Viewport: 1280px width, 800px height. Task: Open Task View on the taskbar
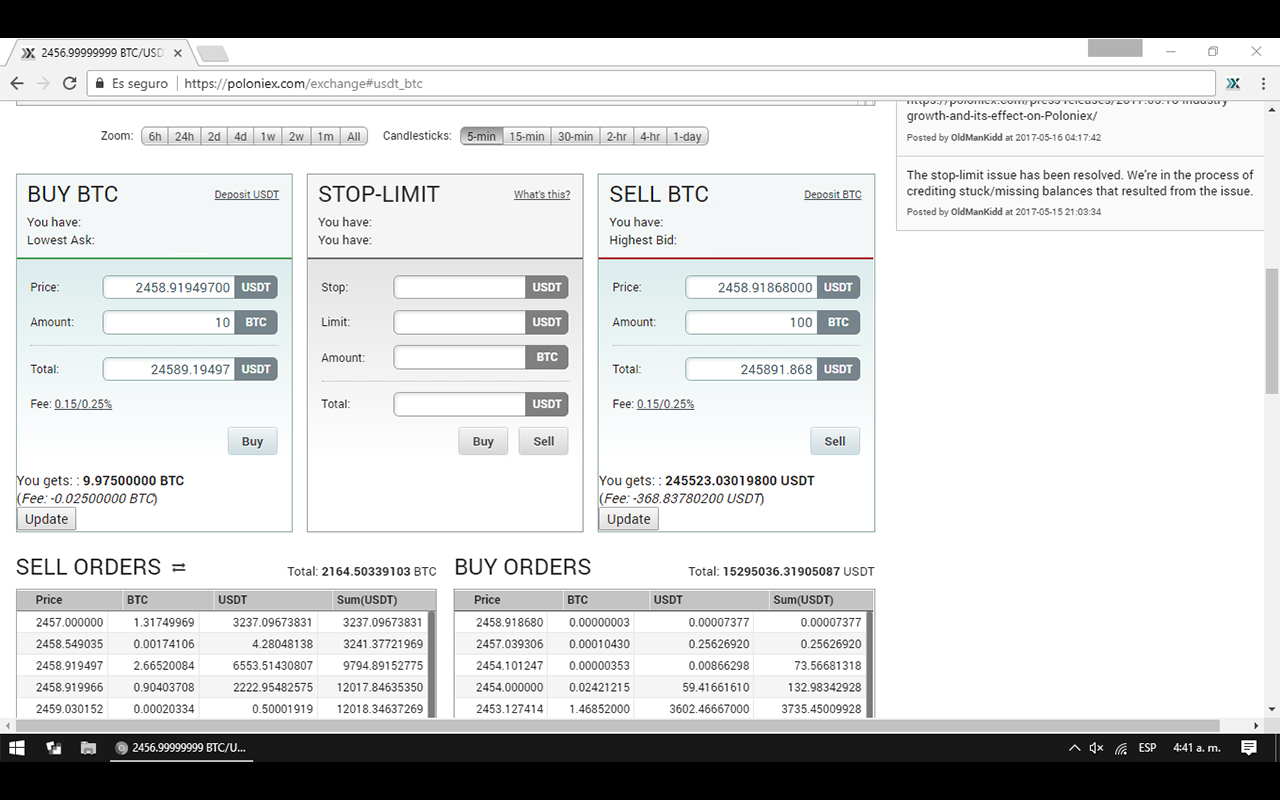click(54, 747)
